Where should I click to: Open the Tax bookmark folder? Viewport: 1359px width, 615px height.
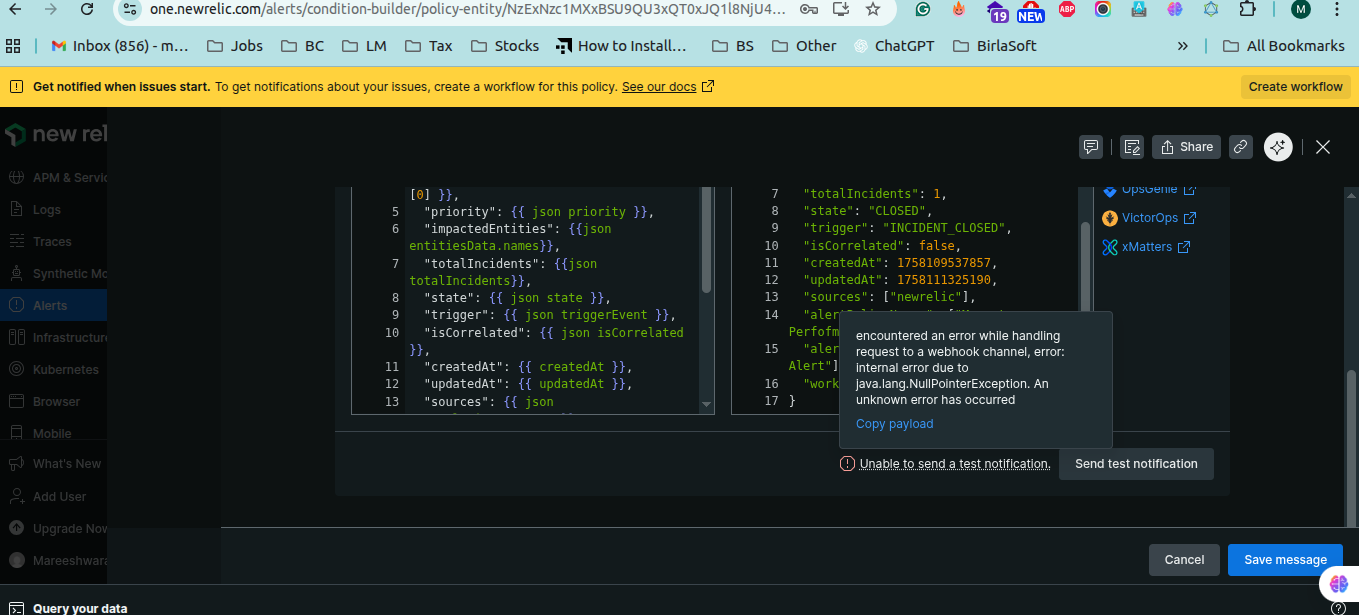[429, 46]
